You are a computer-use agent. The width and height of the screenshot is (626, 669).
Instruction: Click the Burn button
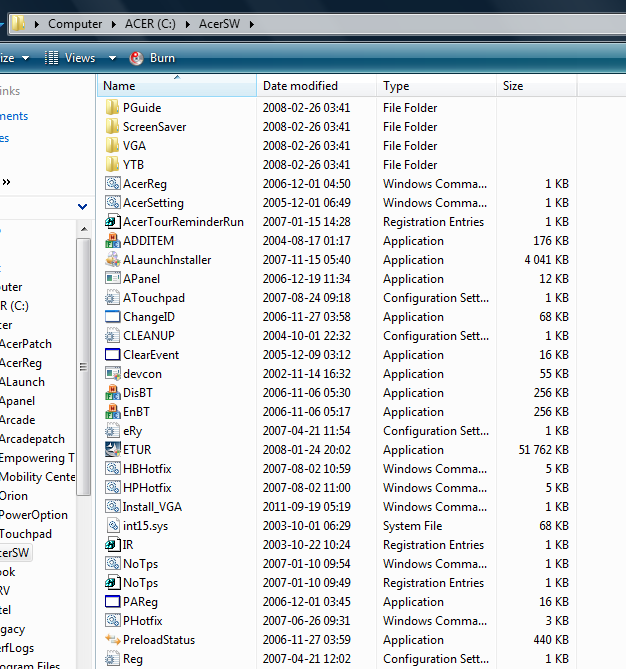pos(152,58)
